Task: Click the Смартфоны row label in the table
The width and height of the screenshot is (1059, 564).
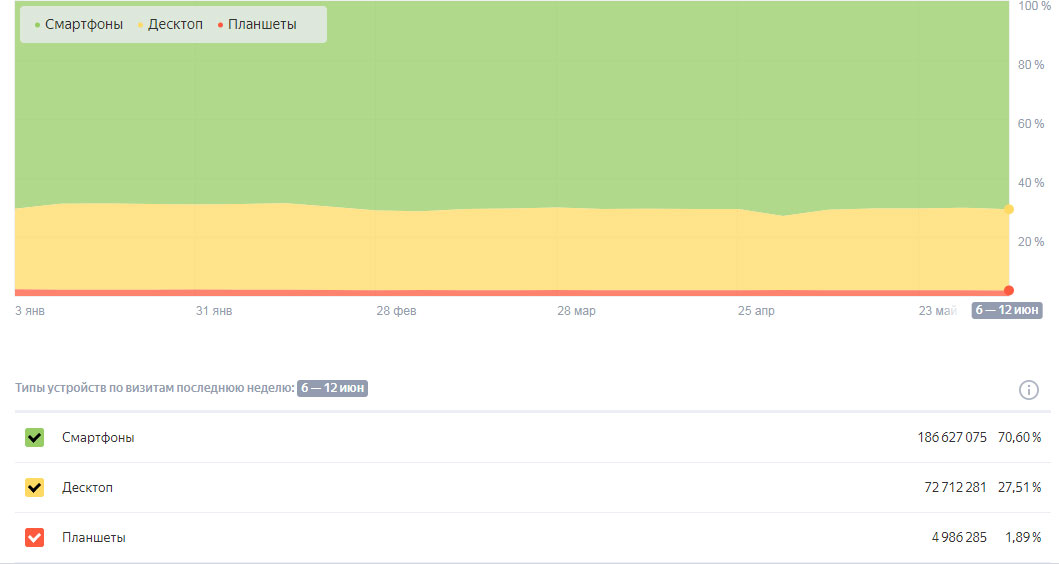Action: [98, 437]
